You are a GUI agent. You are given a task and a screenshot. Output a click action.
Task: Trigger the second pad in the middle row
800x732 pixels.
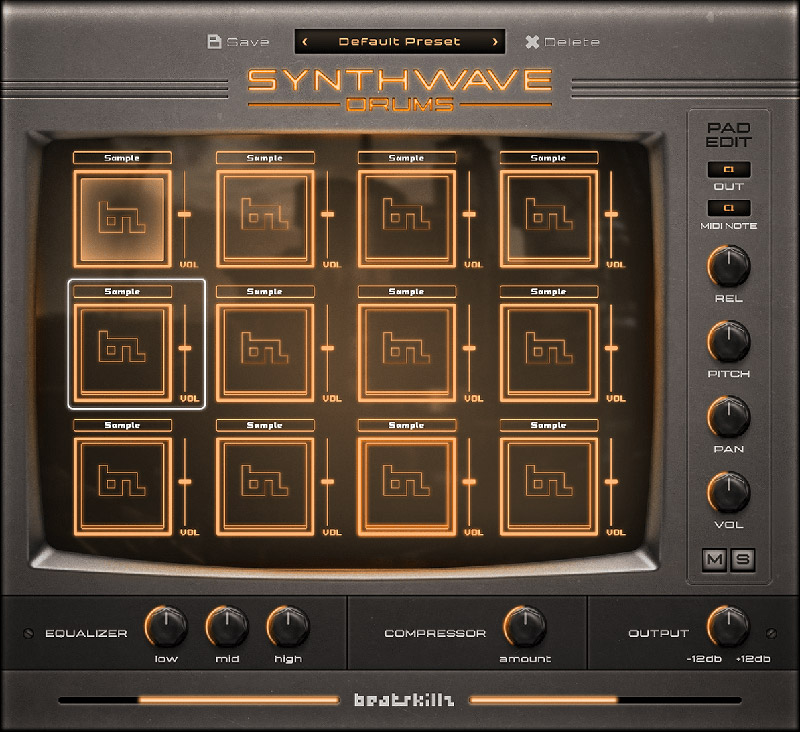point(265,352)
